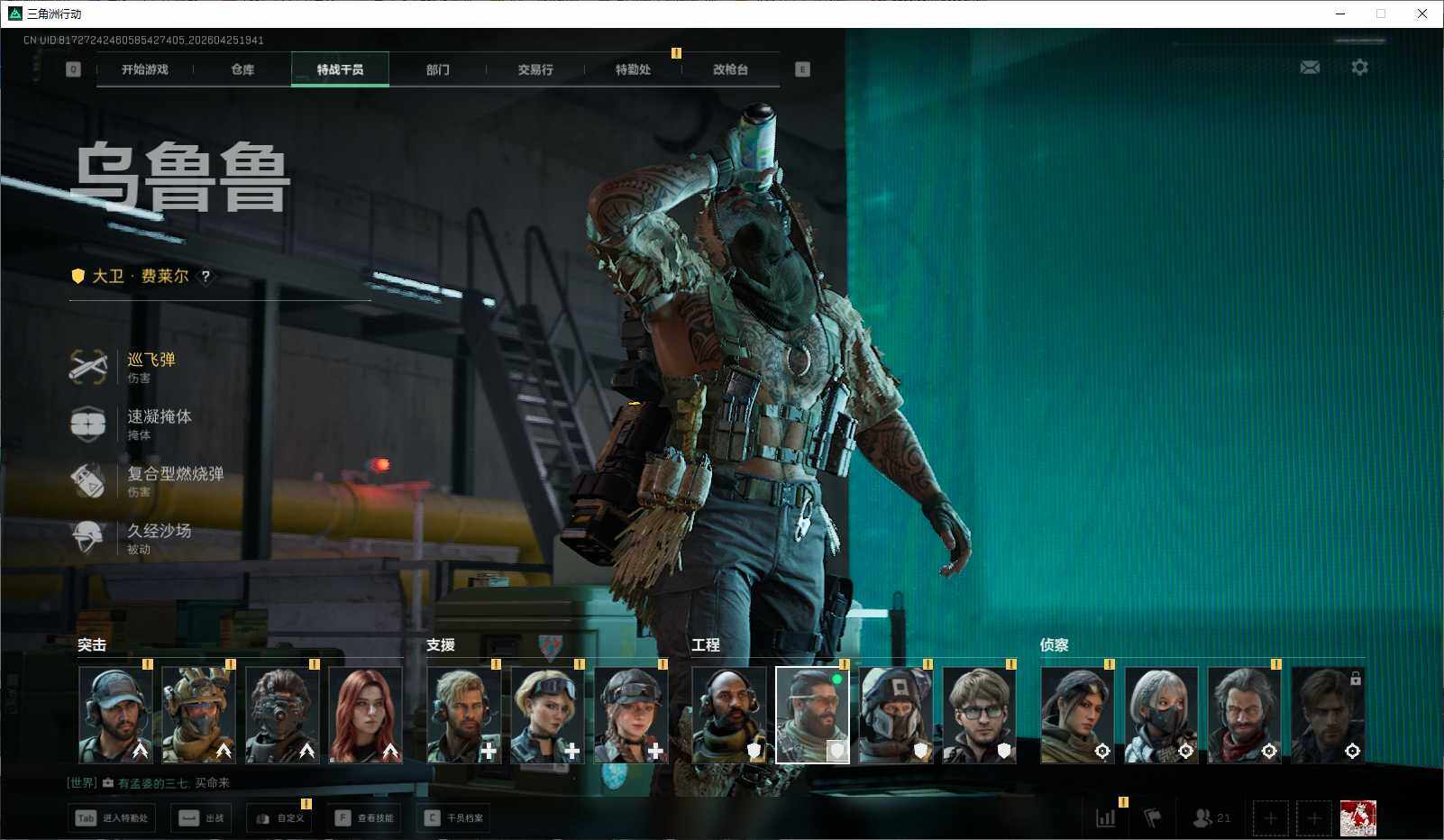Open the settings gear icon

tap(1359, 68)
